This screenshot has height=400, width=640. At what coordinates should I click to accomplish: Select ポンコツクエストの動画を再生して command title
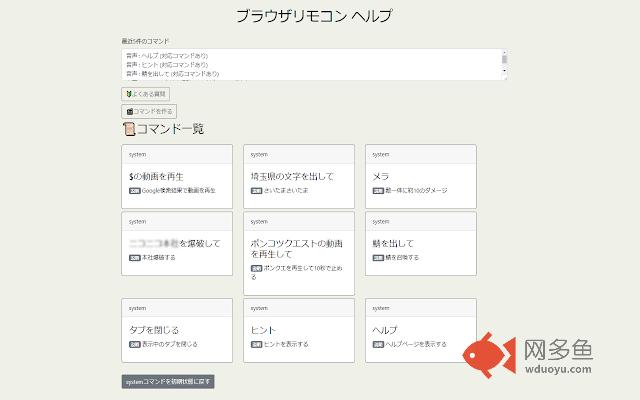click(296, 249)
